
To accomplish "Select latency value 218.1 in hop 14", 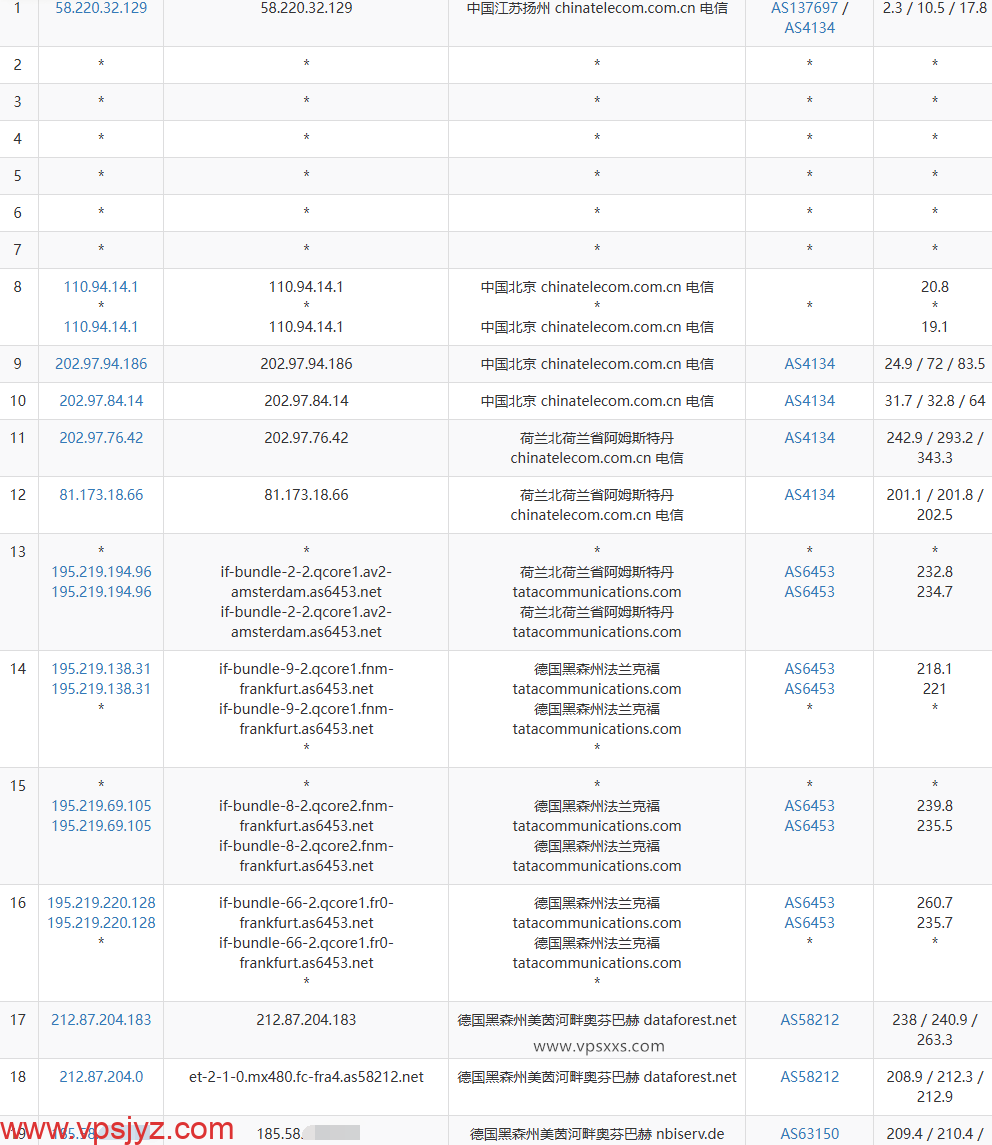I will 934,669.
